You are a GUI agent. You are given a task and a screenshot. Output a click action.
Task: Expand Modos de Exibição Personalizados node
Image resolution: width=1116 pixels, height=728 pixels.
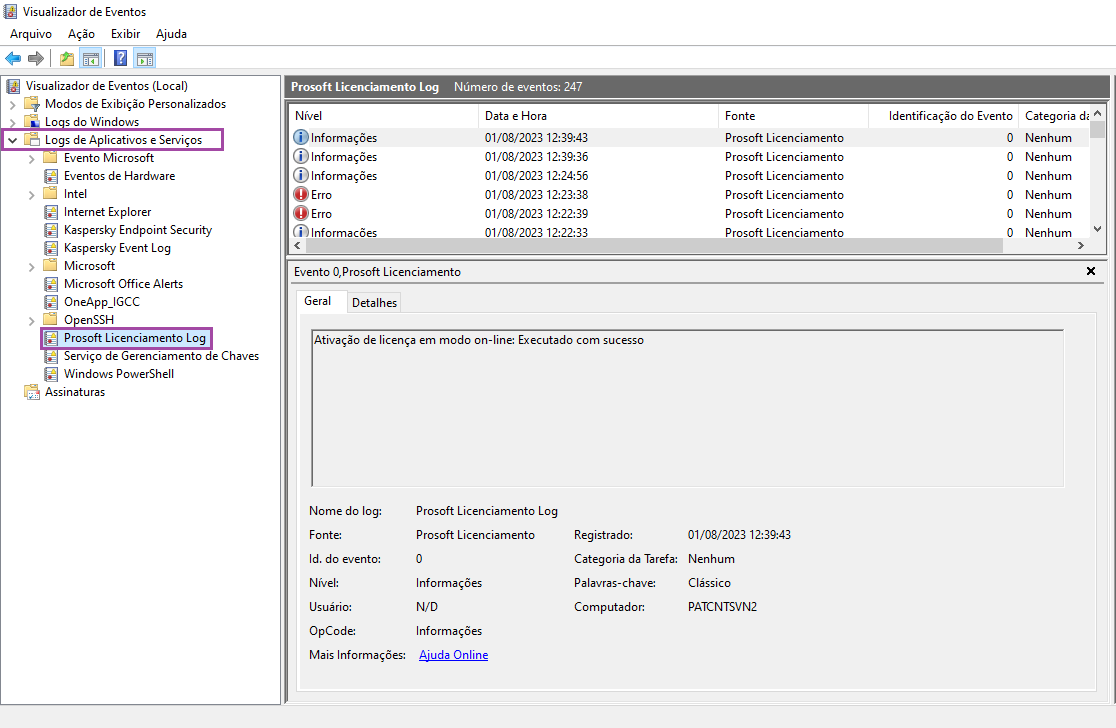[x=12, y=105]
